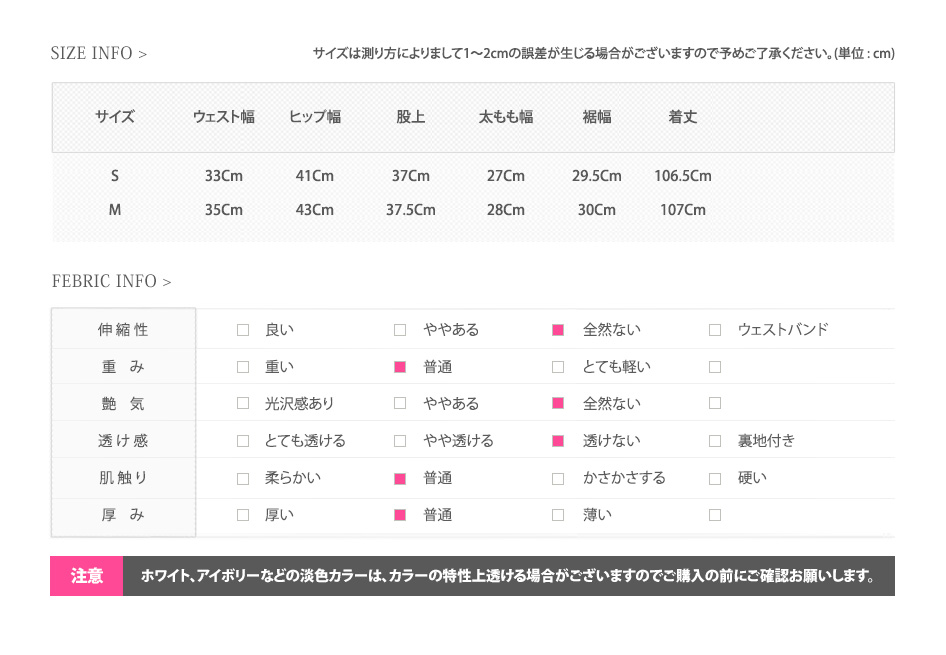This screenshot has height=655, width=946.
Task: Check the とても透ける checkbox
Action: (243, 441)
